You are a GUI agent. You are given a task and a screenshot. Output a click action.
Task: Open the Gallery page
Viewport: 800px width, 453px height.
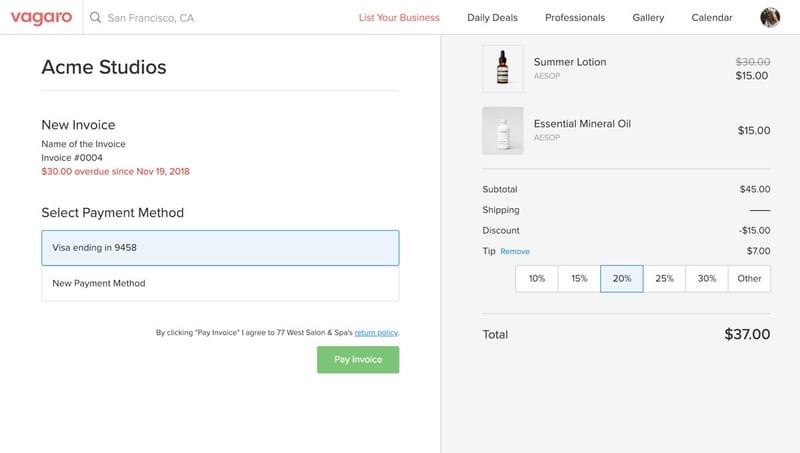coord(648,18)
